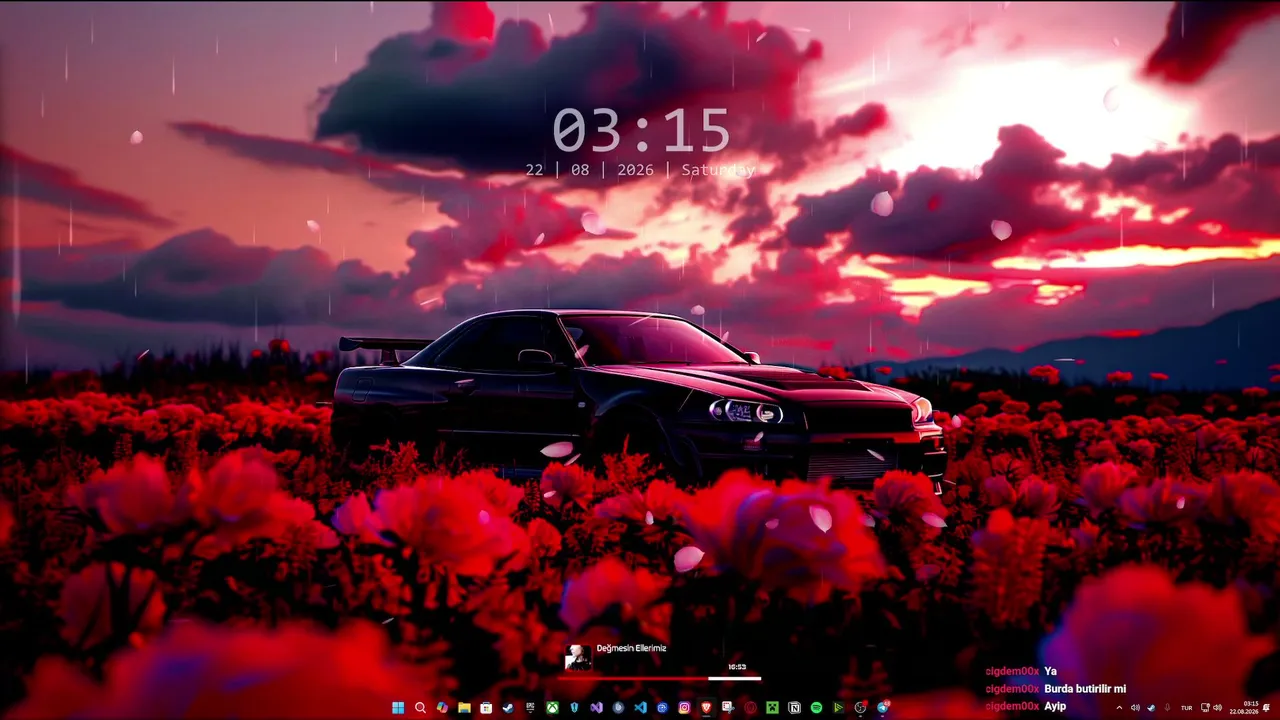This screenshot has height=720, width=1280.
Task: Open the Snipping Tool from taskbar
Action: pos(728,708)
